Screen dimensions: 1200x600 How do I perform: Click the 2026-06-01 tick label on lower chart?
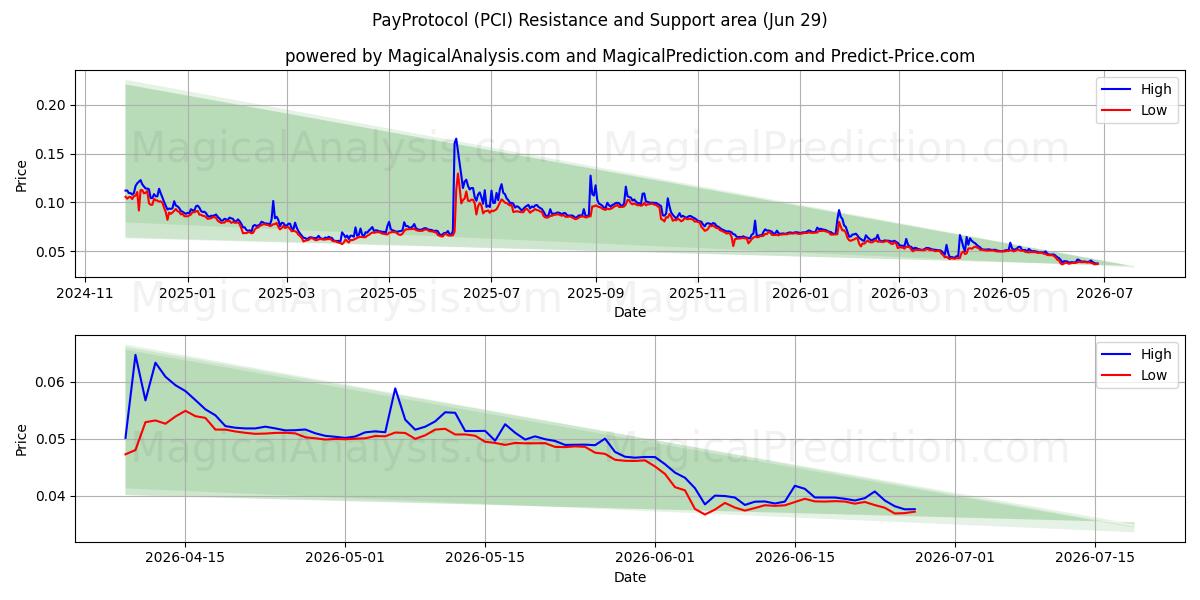pos(655,558)
